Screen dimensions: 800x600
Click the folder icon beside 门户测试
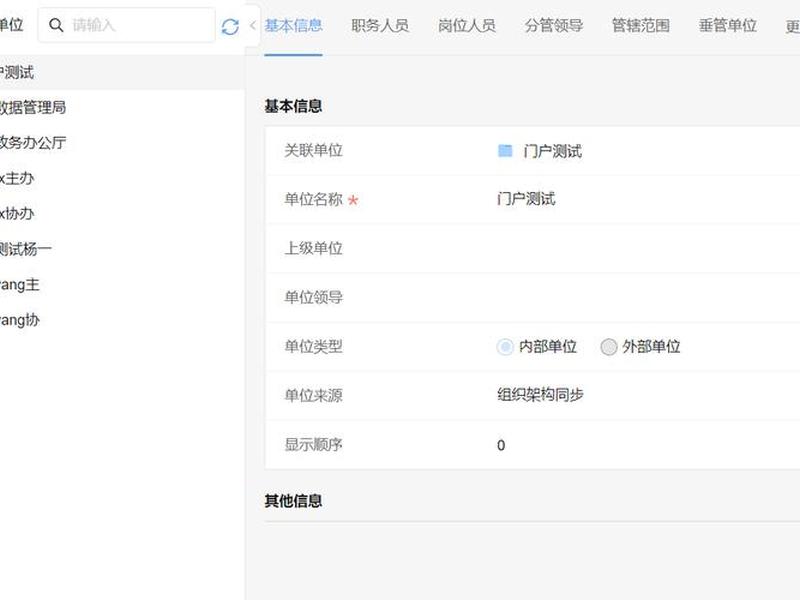tap(505, 151)
